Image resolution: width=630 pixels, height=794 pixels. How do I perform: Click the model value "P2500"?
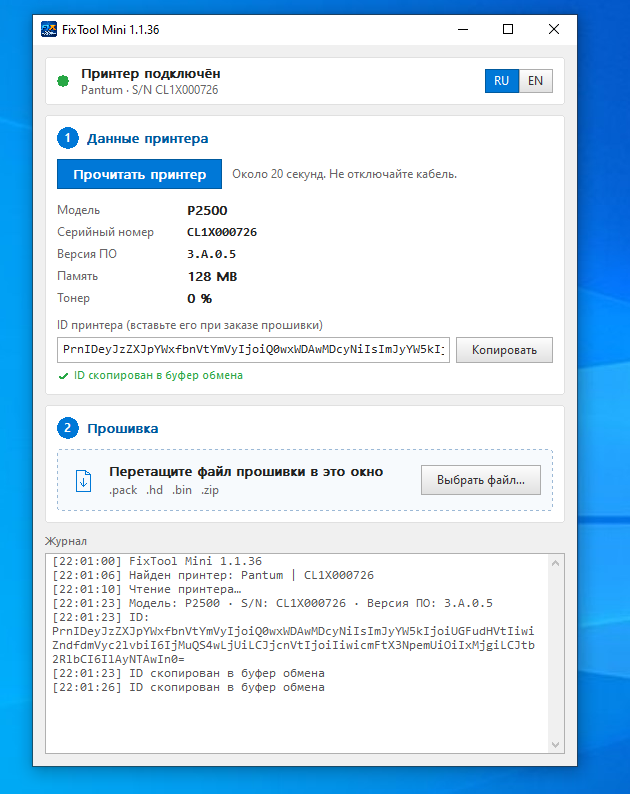tap(207, 211)
